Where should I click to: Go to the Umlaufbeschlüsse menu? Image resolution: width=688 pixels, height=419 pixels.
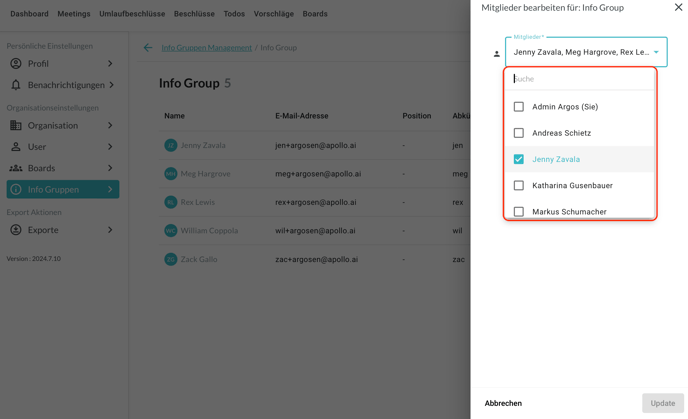coord(132,14)
